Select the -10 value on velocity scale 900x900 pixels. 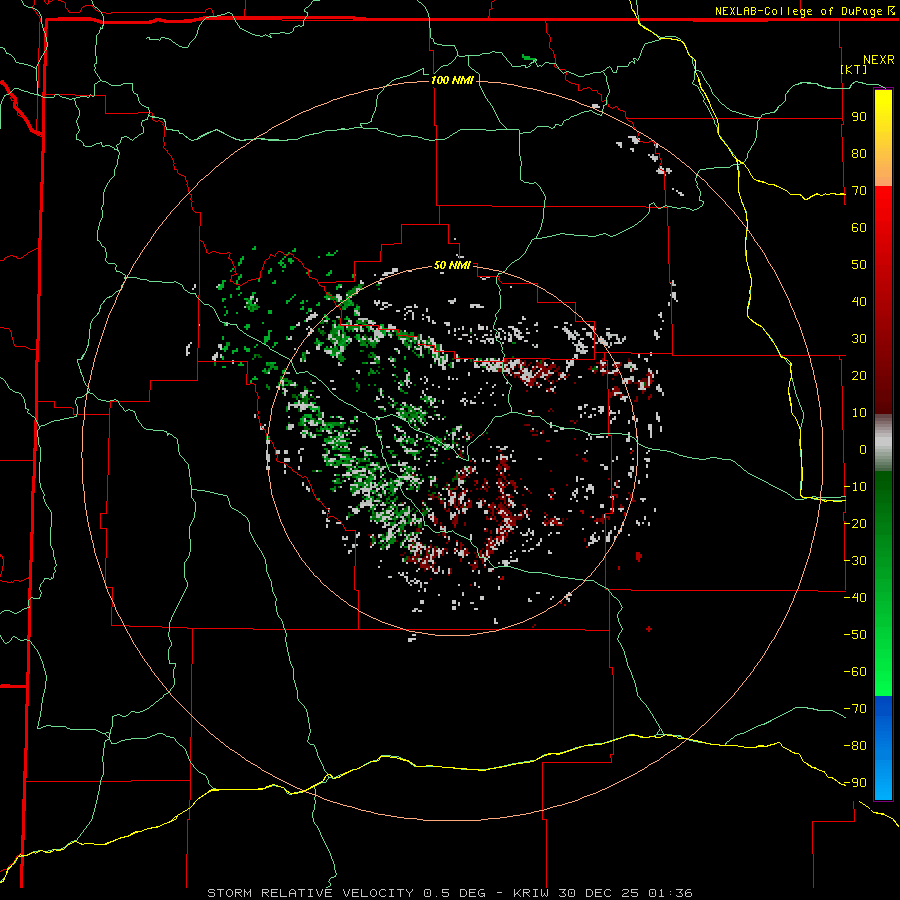pyautogui.click(x=855, y=487)
